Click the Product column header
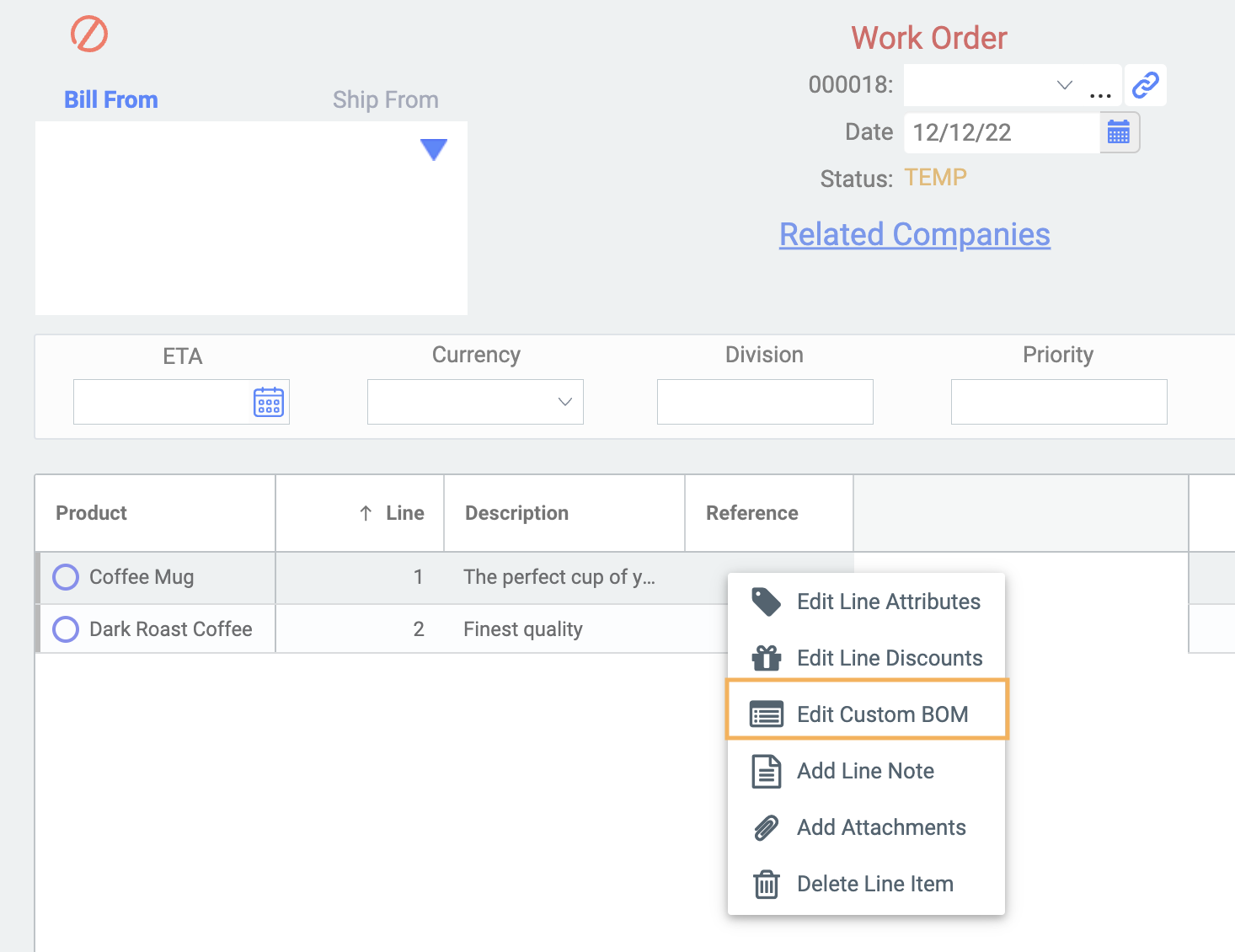Viewport: 1235px width, 952px height. (155, 513)
